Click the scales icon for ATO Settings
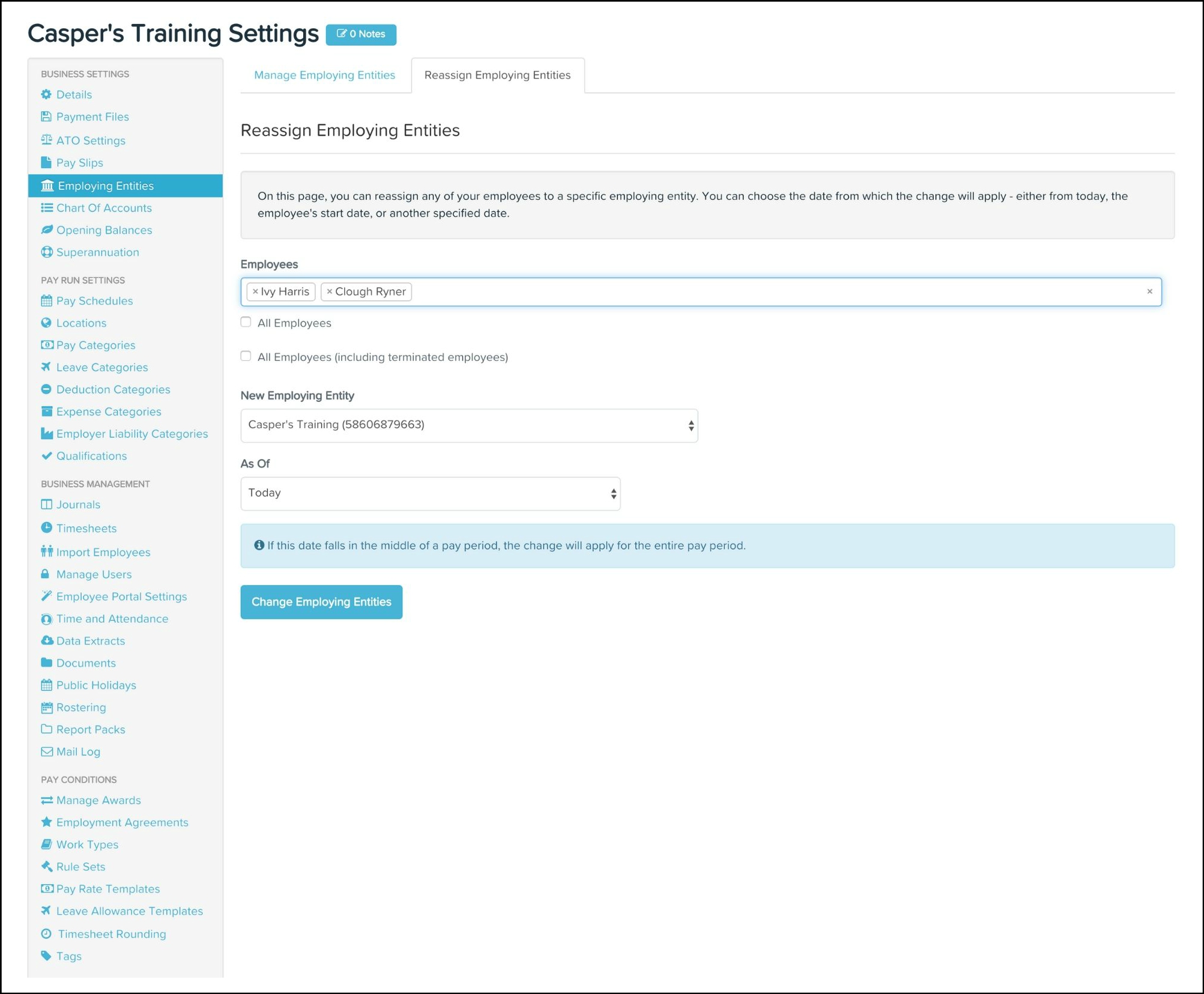This screenshot has height=994, width=1204. [x=46, y=140]
